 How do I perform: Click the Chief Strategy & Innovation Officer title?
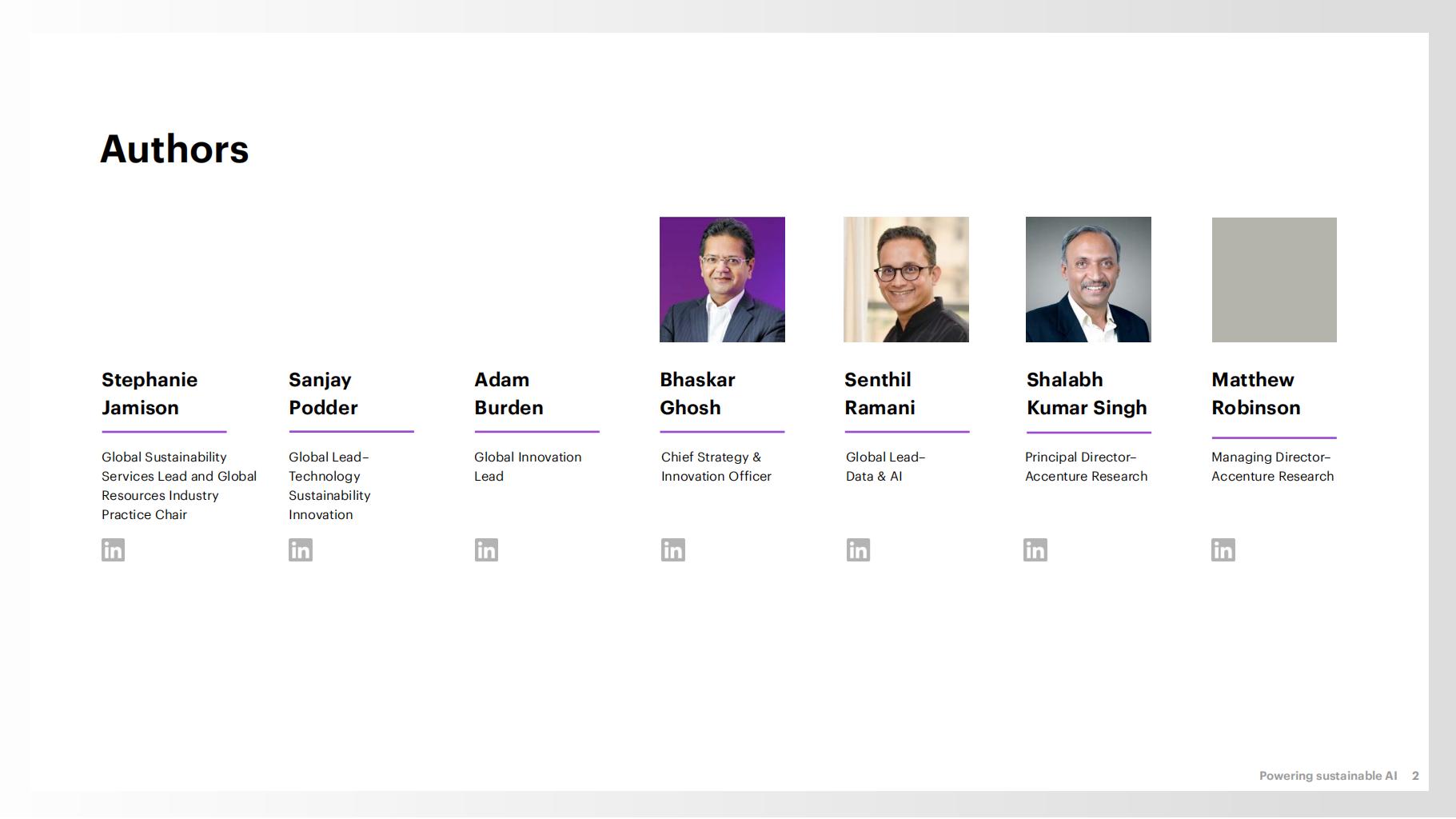(x=716, y=466)
